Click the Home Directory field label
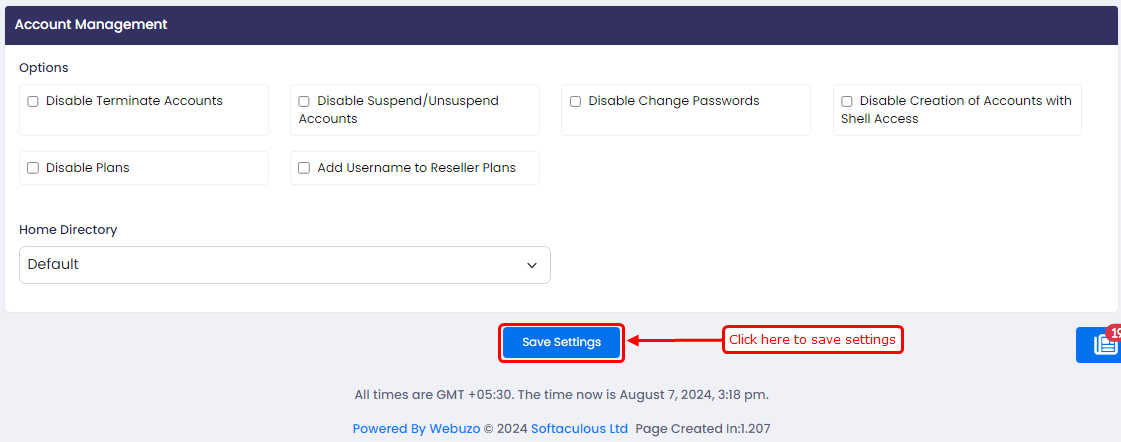Viewport: 1121px width, 442px height. point(68,230)
